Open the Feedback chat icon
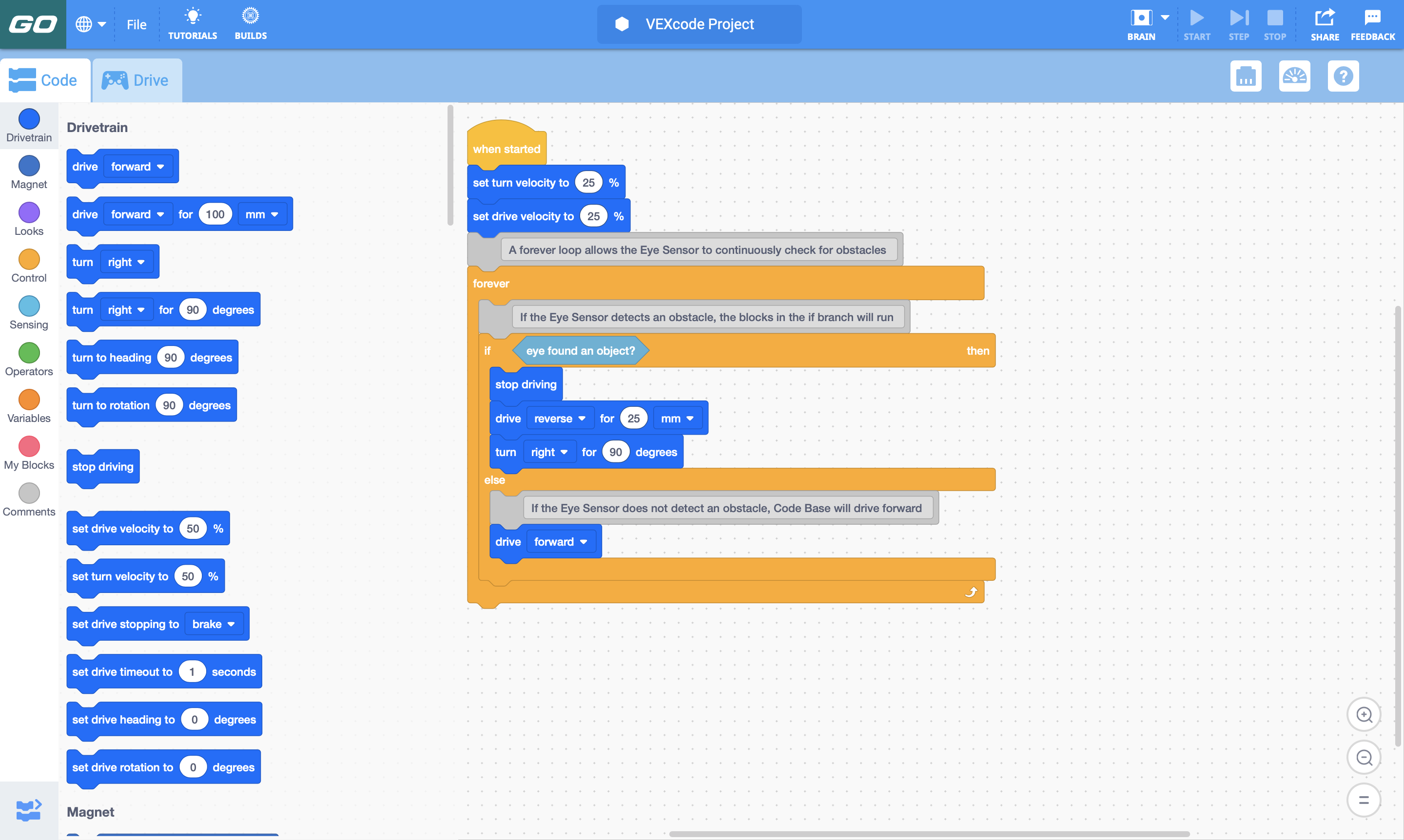The image size is (1404, 840). coord(1372,18)
